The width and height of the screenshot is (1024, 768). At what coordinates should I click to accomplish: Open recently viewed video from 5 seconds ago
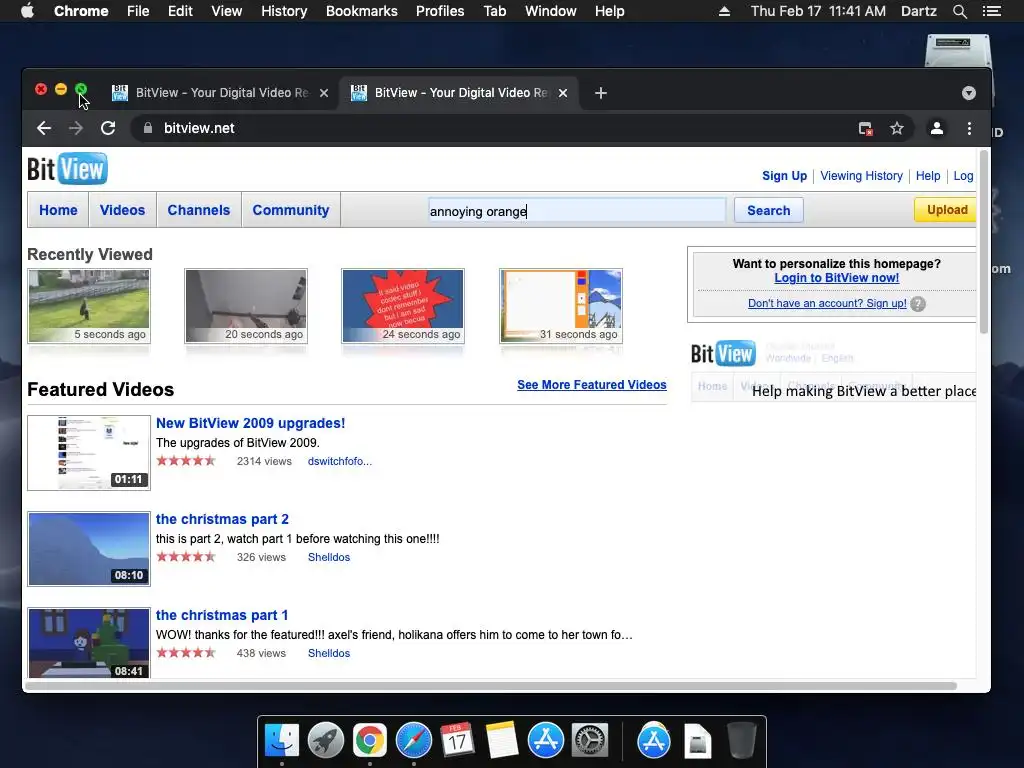pyautogui.click(x=89, y=306)
